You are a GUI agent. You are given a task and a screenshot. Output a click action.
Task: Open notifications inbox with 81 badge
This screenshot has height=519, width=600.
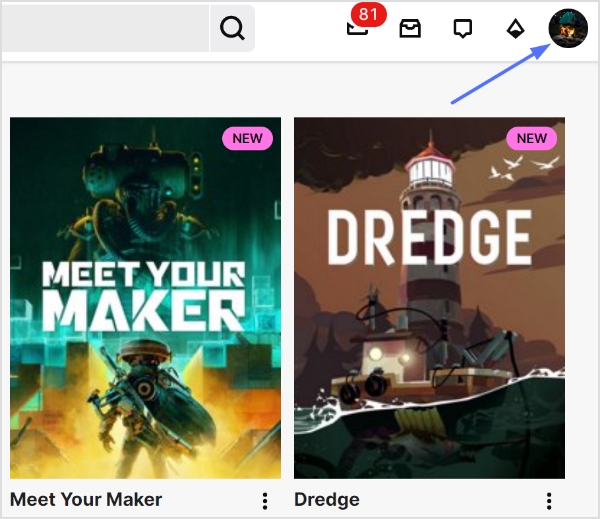click(x=358, y=28)
